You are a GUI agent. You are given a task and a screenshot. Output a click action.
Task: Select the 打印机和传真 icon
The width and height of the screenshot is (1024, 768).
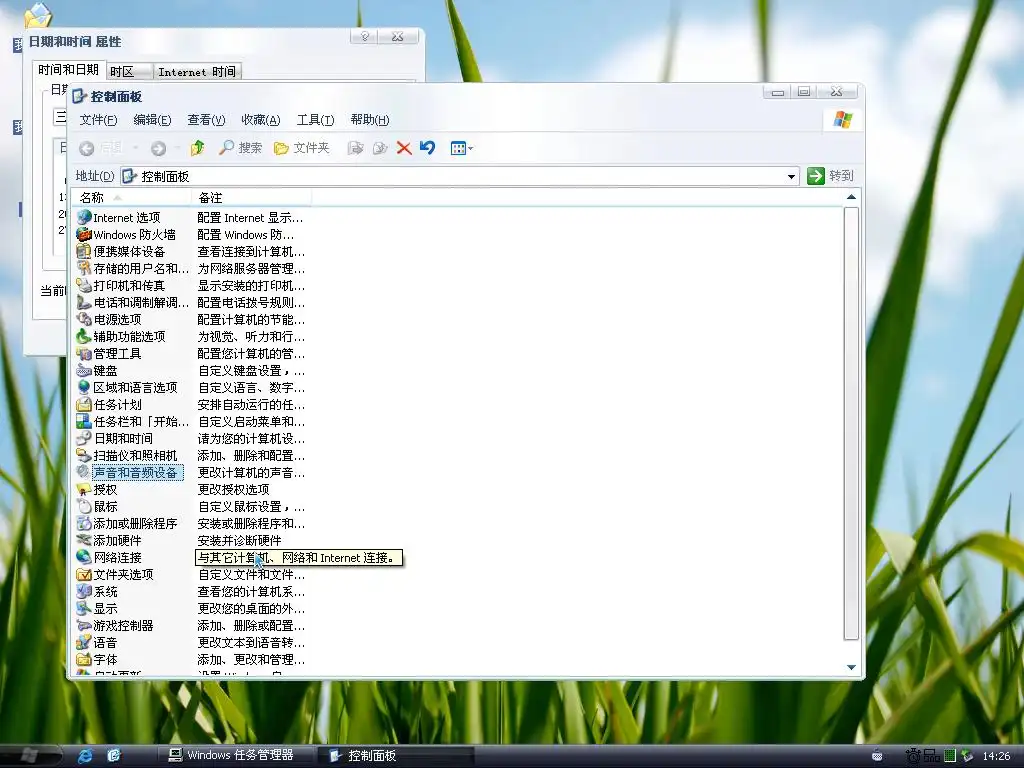(x=84, y=285)
